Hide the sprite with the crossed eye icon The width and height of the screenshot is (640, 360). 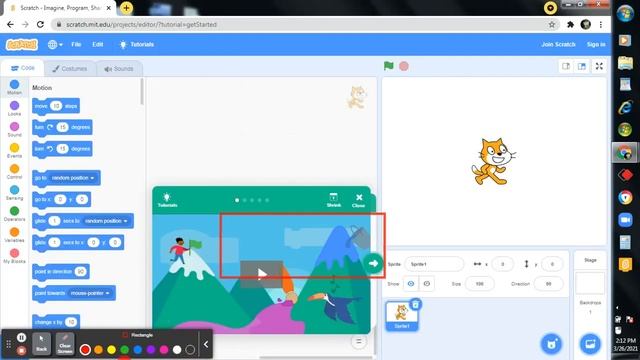point(427,284)
